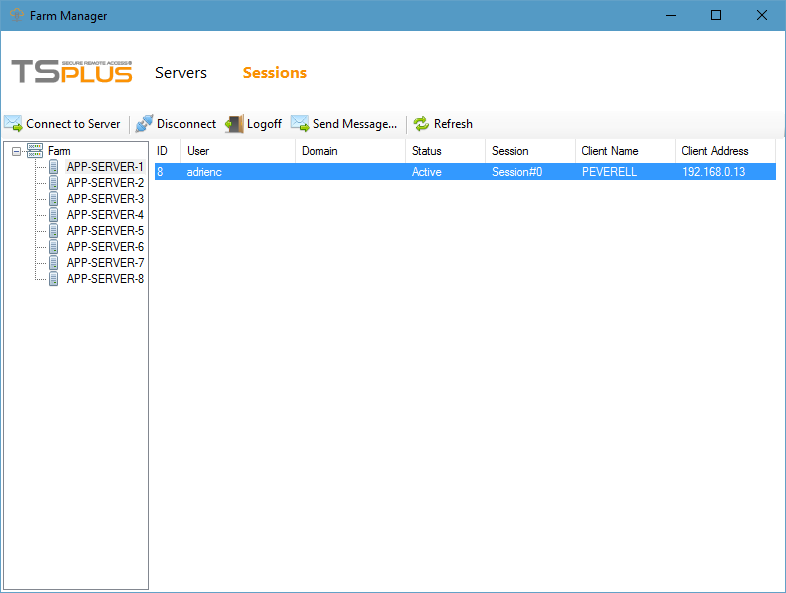Click the Disconnect button label

186,124
